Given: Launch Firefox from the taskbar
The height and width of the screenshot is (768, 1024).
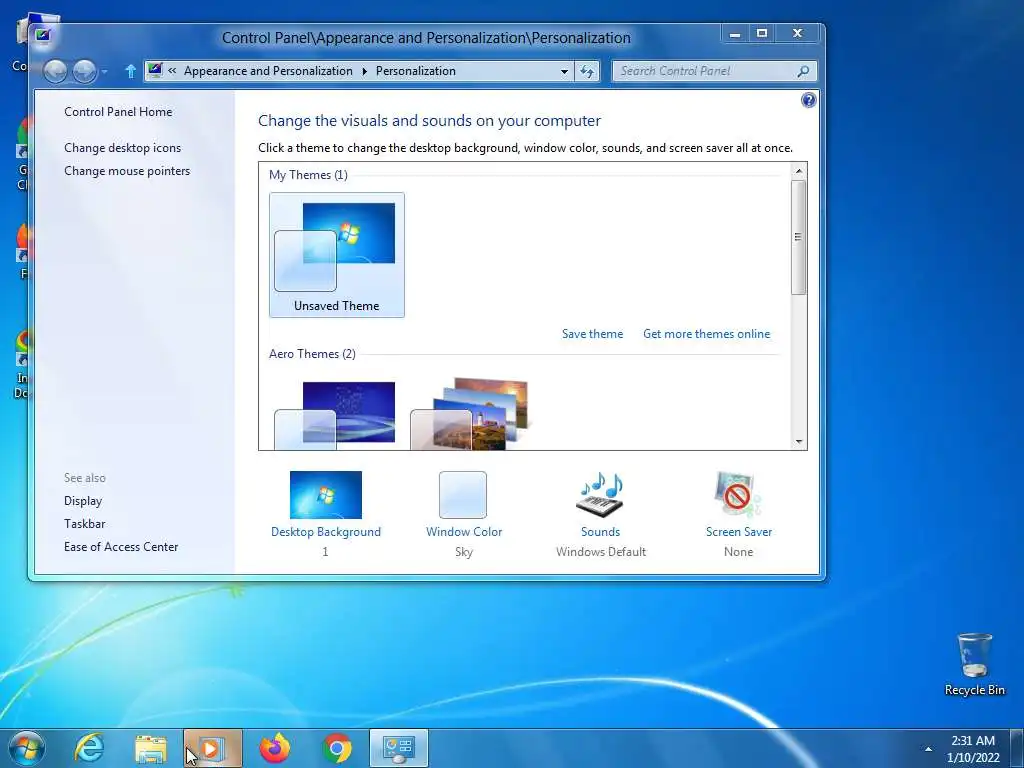Looking at the screenshot, I should pos(275,748).
